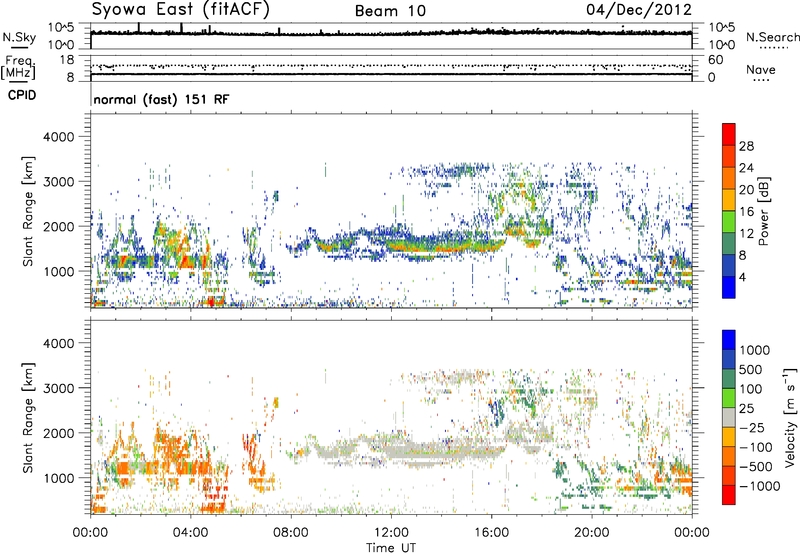Select the 'CPID' row label
The image size is (800, 554).
22,95
